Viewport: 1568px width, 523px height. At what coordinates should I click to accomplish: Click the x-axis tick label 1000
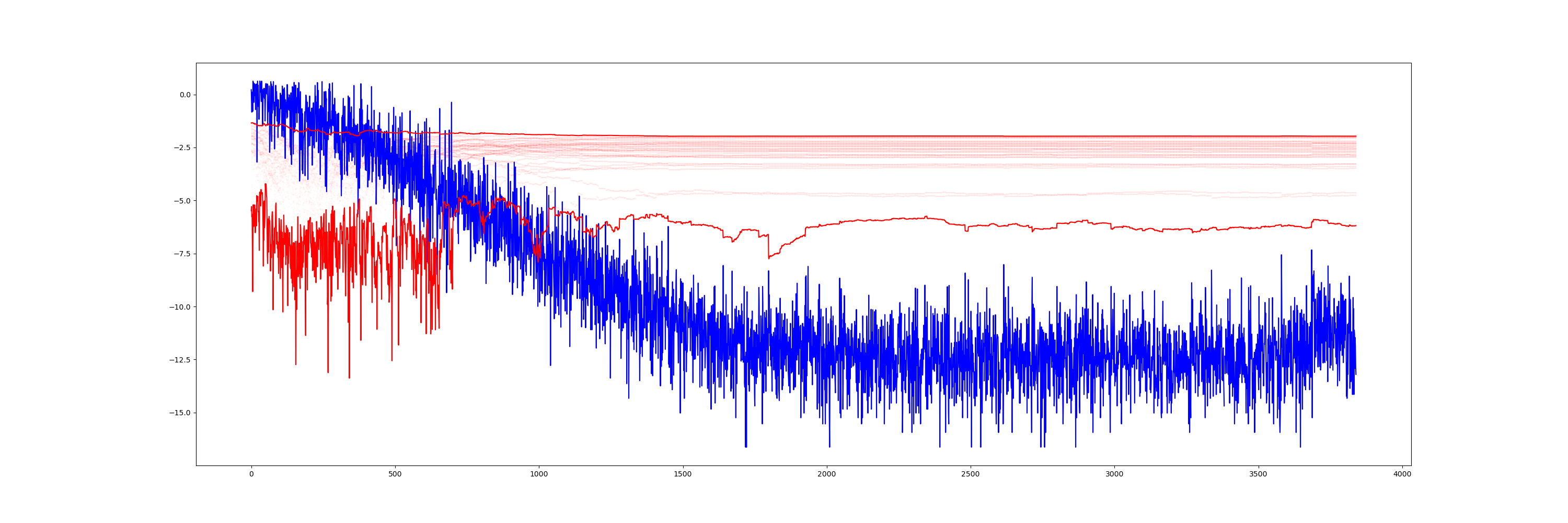539,474
